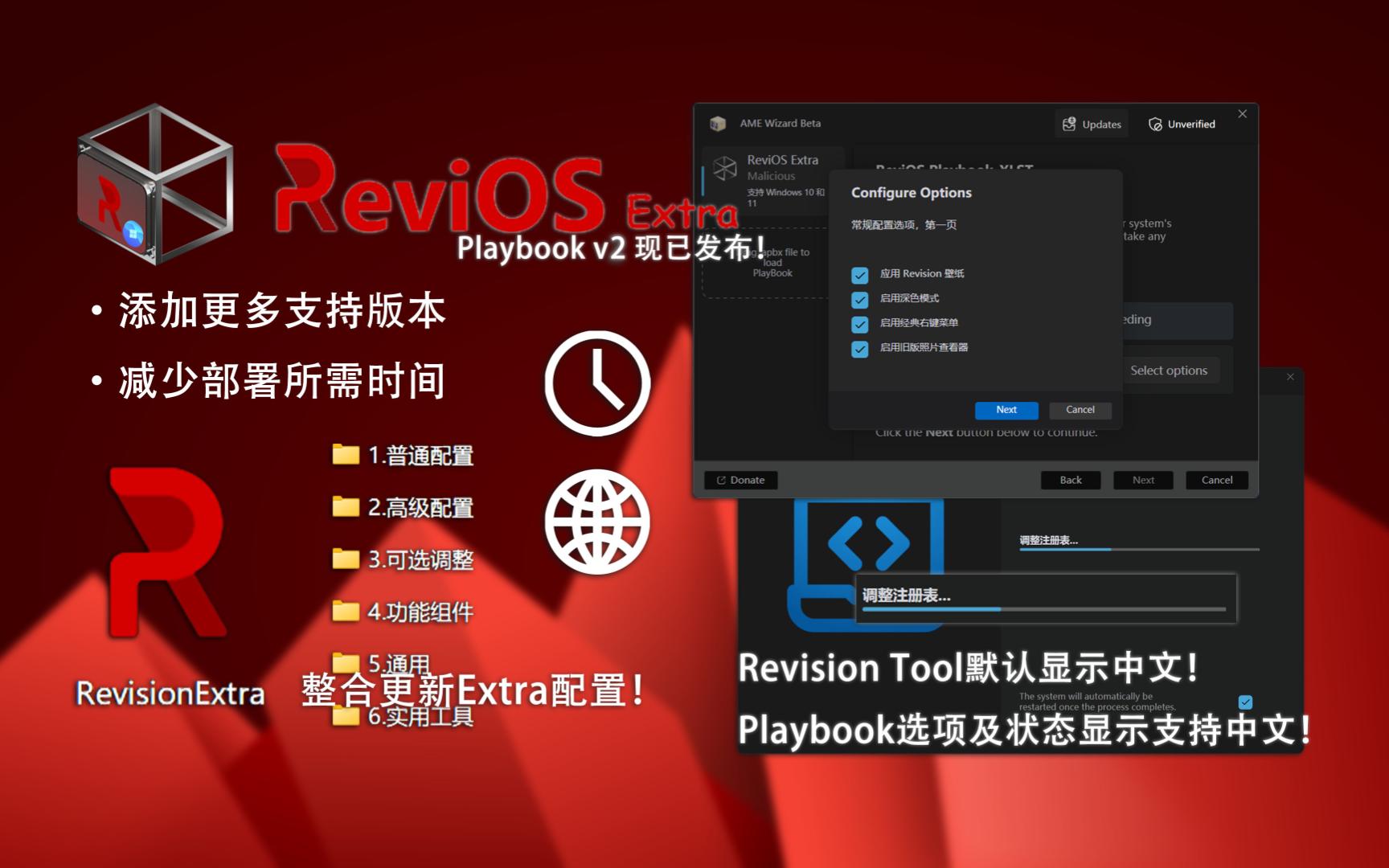
Task: Click Back in the AME Wizard footer
Action: pyautogui.click(x=1071, y=480)
